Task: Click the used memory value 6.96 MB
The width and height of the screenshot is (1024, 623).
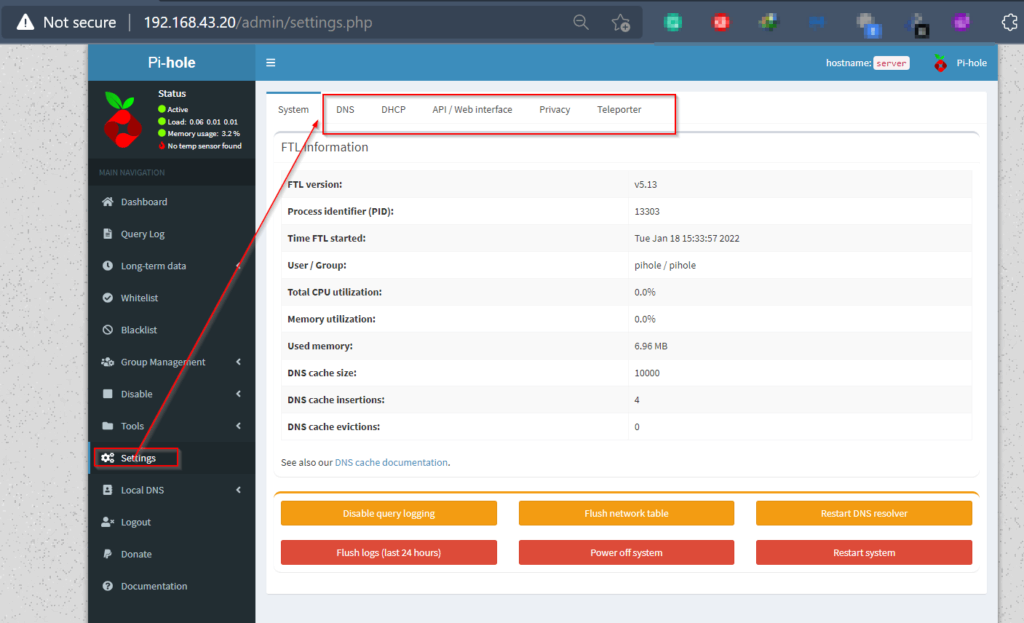Action: 650,346
